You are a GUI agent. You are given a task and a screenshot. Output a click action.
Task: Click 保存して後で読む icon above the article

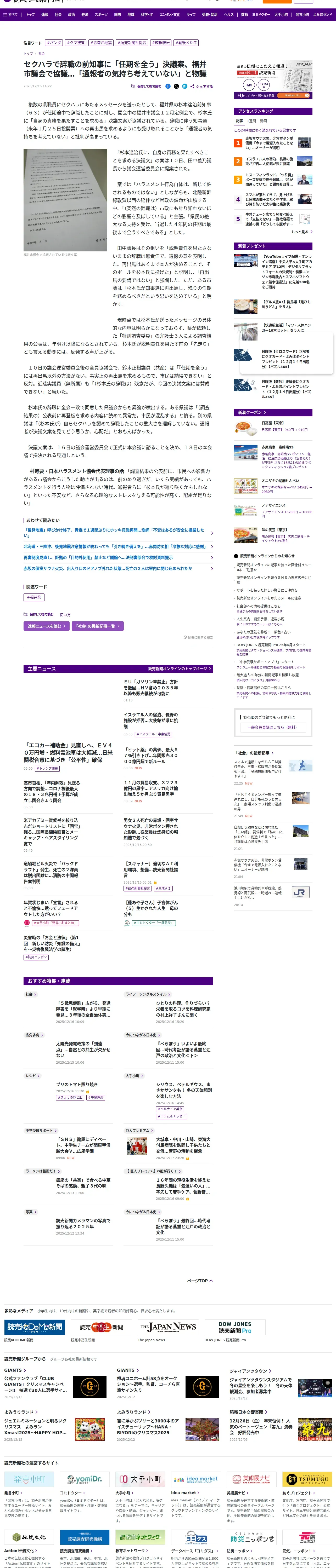(x=146, y=87)
